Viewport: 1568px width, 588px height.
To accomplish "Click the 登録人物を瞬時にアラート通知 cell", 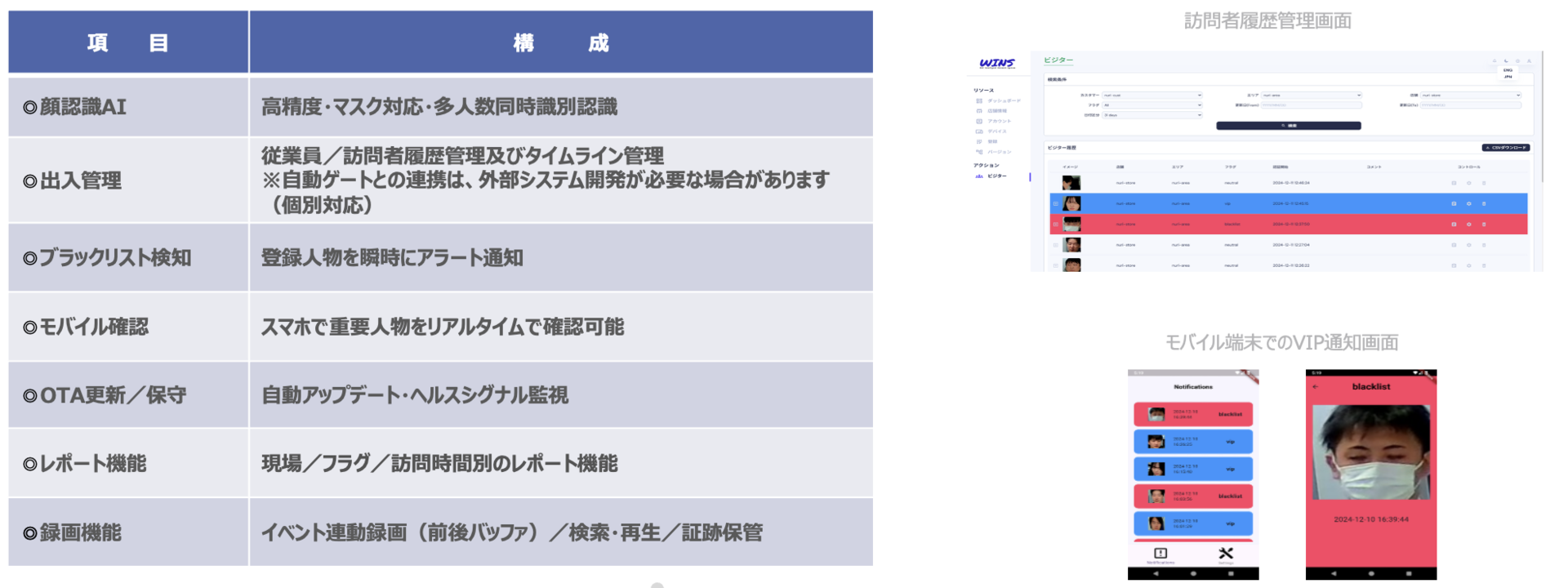I will [561, 257].
